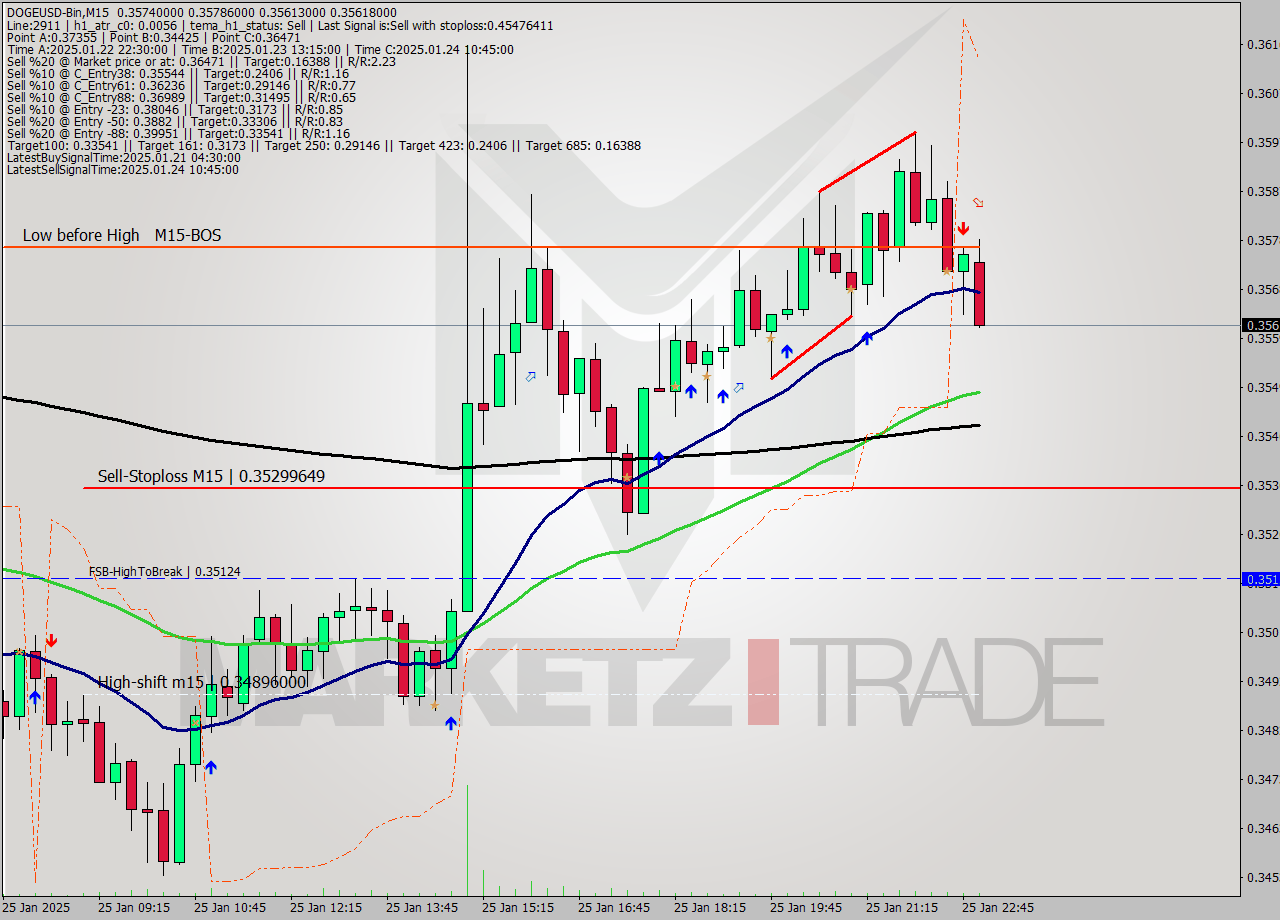
Task: Click the 'Sell %10 @ C_Entry38: 0.35544' line
Action: coord(177,73)
